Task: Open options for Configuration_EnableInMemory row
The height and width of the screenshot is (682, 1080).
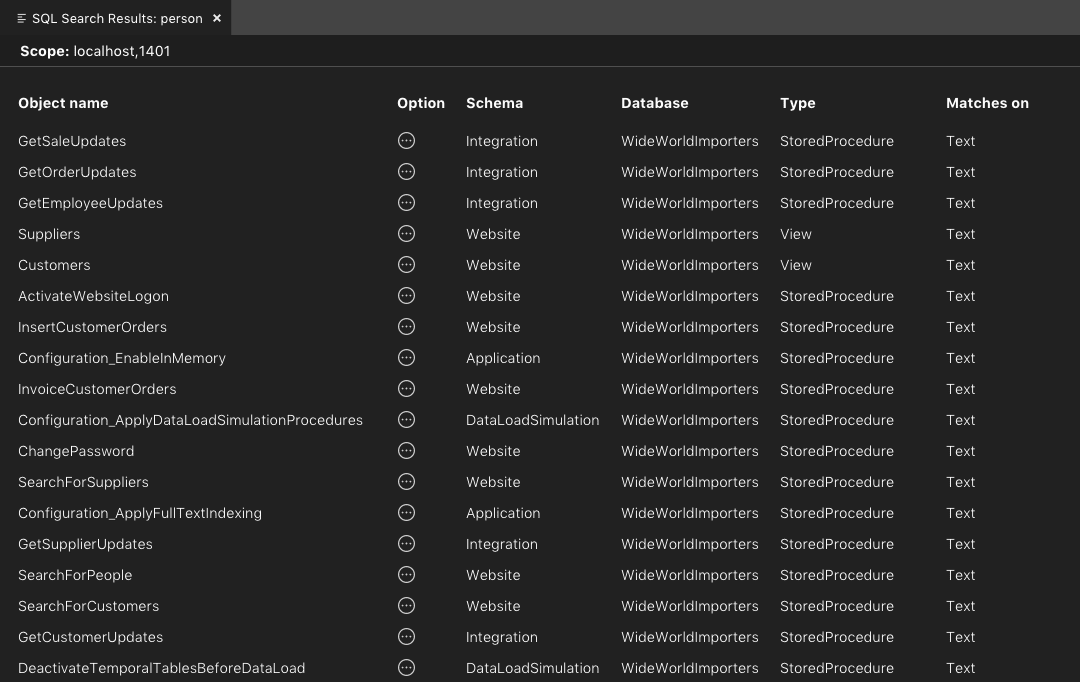Action: tap(406, 358)
